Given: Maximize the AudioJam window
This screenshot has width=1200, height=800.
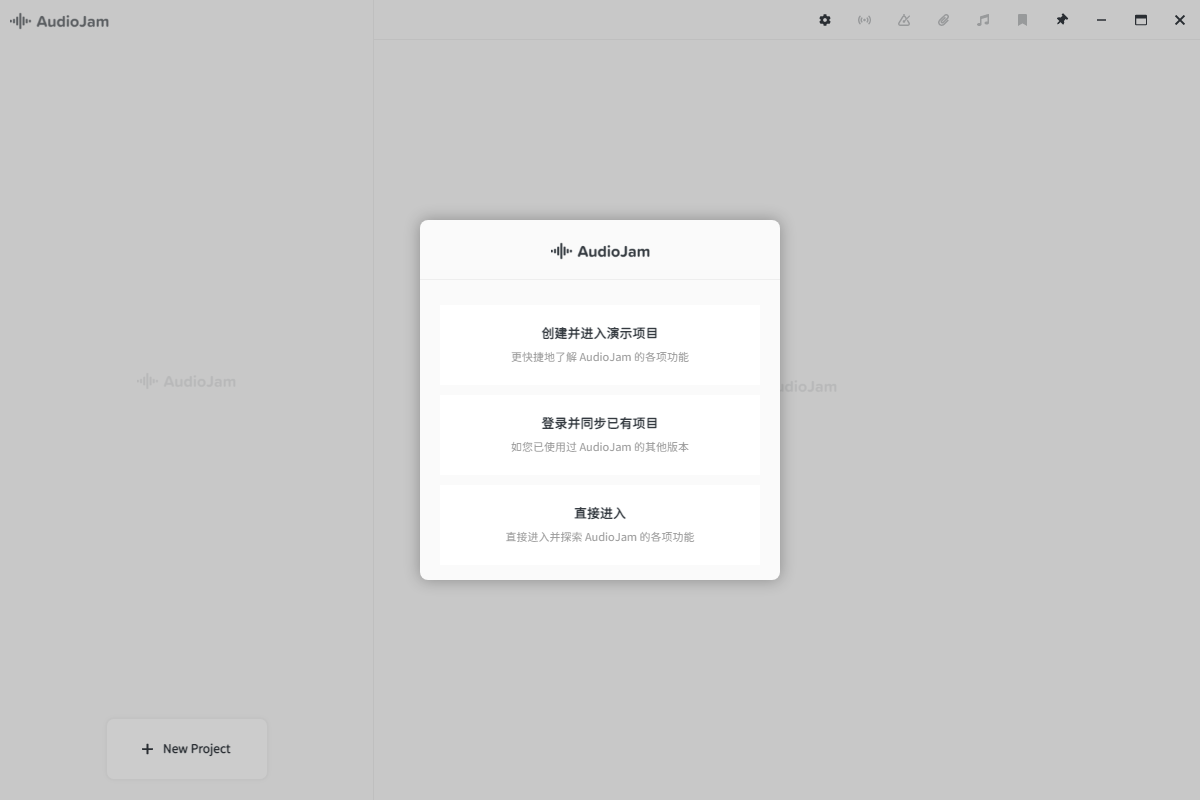Looking at the screenshot, I should click(x=1141, y=20).
